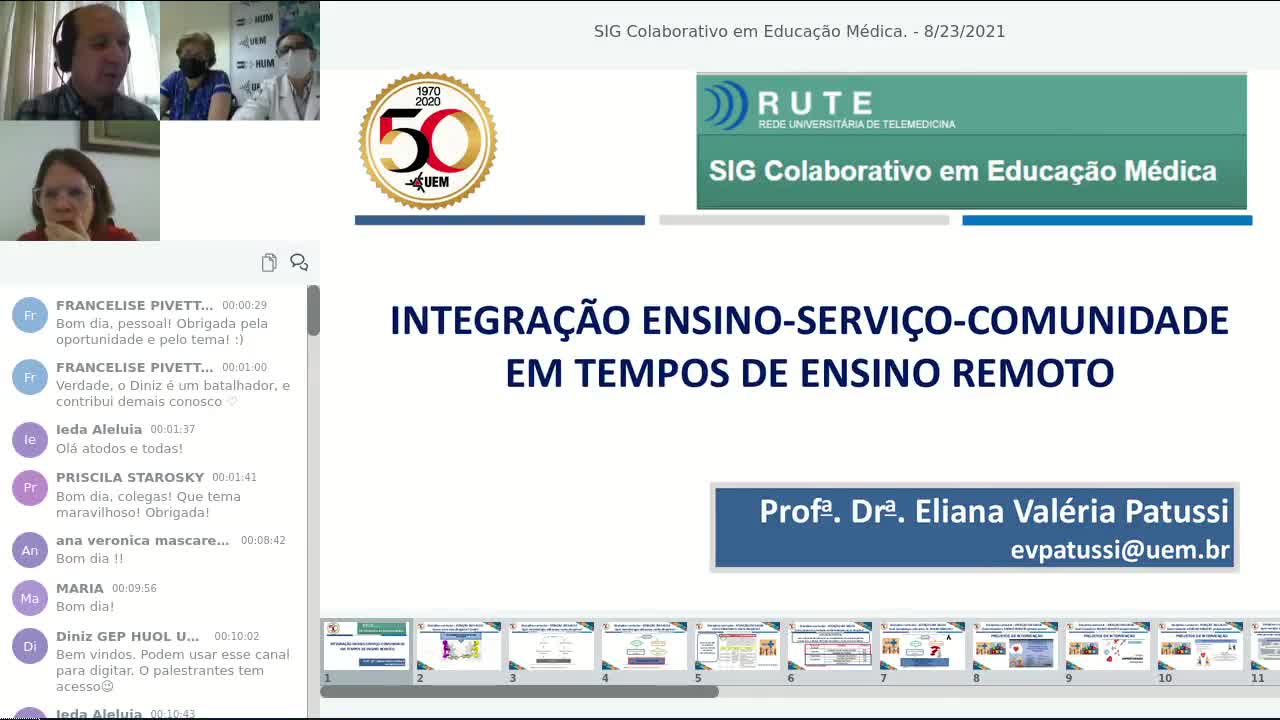Click the name MARIA in chat
Screen dimensions: 1280x720
pyautogui.click(x=80, y=589)
